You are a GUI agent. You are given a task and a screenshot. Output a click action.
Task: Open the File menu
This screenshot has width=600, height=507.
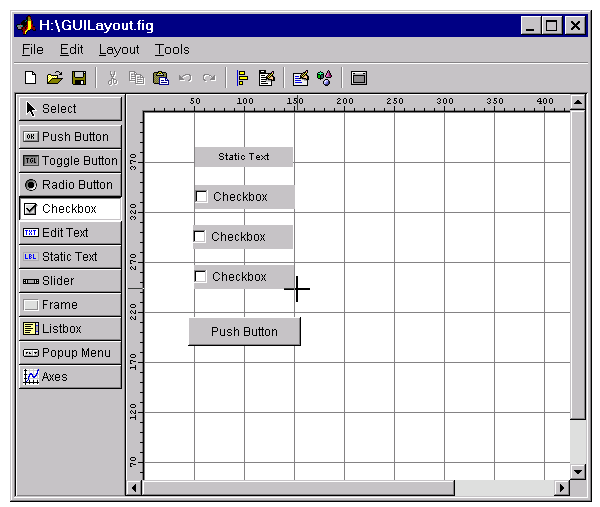click(x=33, y=50)
